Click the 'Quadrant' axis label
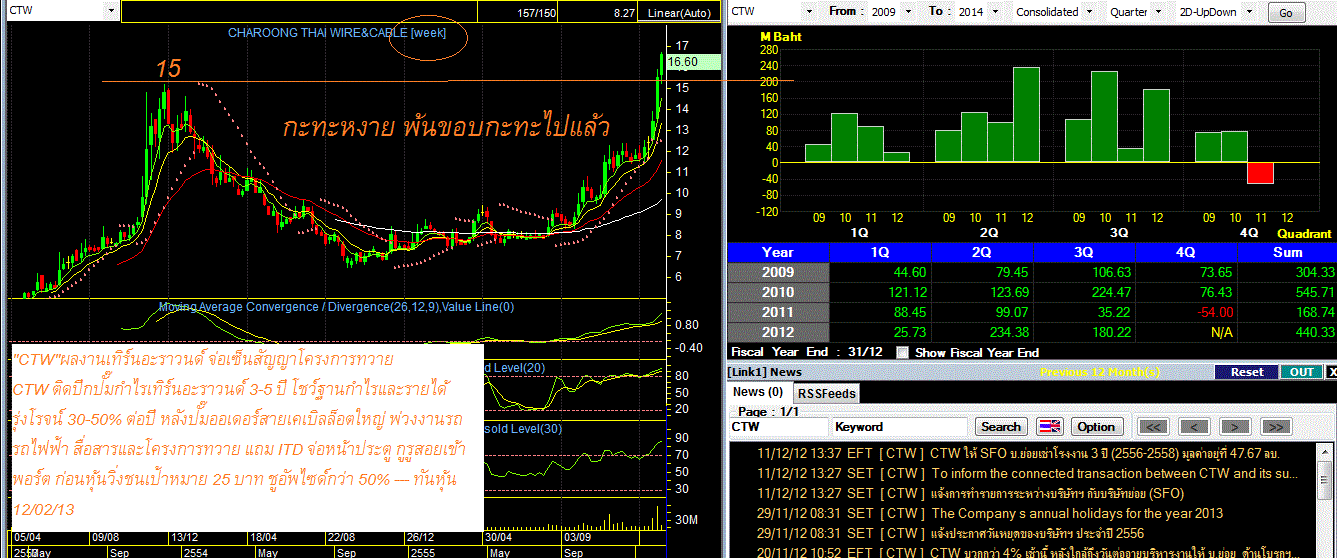Screen dimensions: 1337x558 (1304, 233)
